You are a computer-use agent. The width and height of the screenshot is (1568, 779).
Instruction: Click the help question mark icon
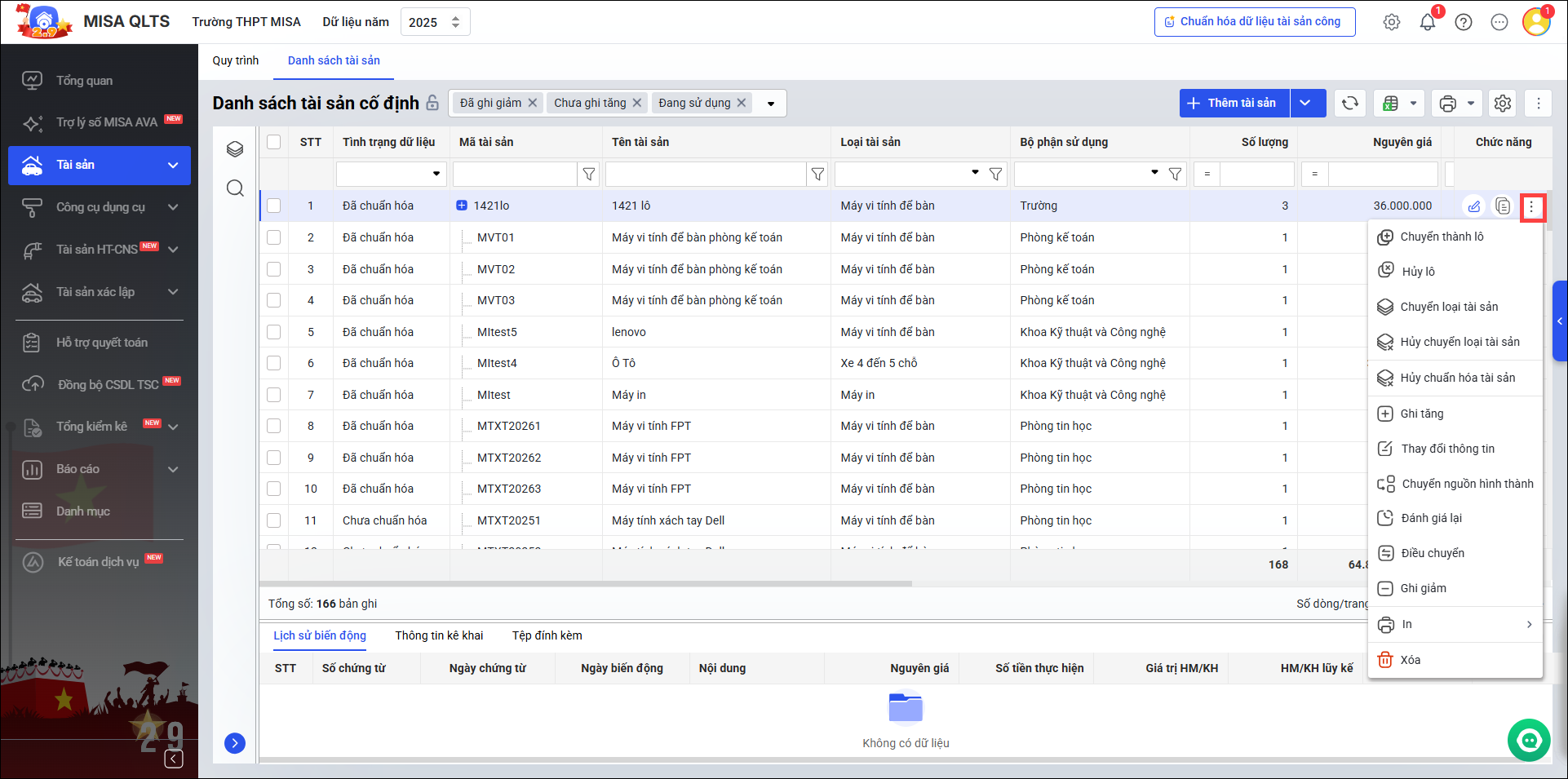pos(1464,22)
